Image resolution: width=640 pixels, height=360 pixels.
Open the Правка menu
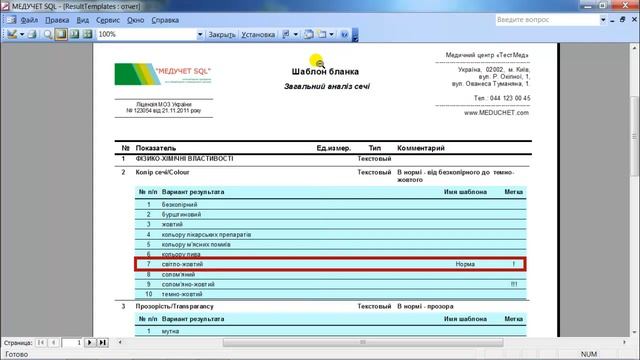(57, 20)
